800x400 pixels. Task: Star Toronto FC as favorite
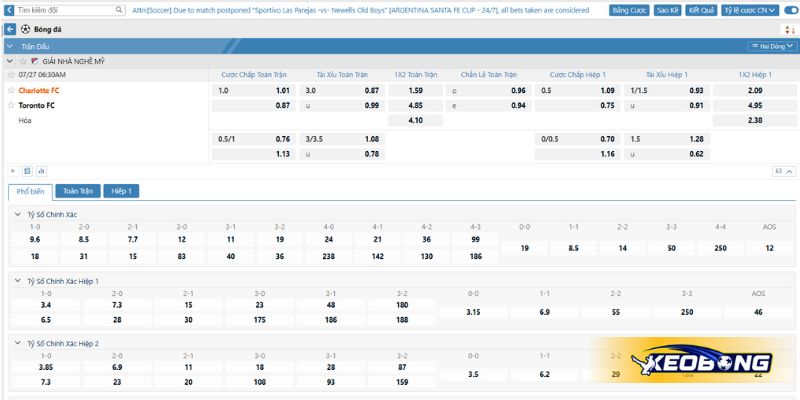pos(11,106)
